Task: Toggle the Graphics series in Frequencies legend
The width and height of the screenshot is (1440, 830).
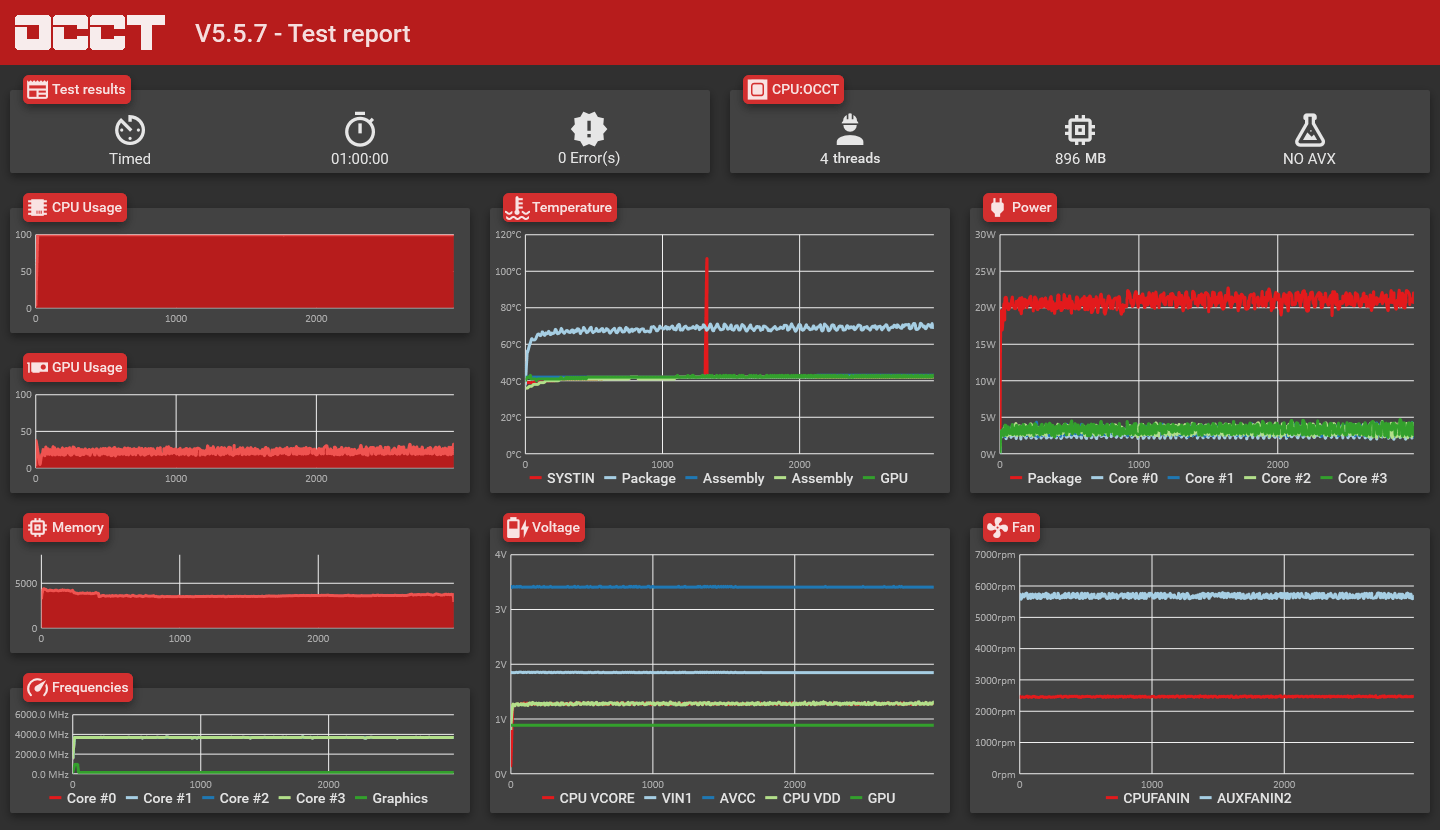Action: pos(391,798)
